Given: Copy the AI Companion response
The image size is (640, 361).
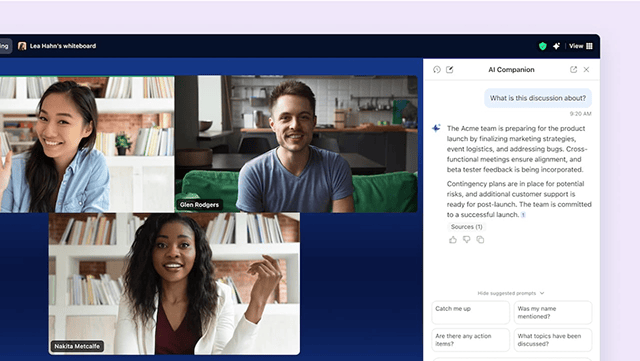Looking at the screenshot, I should [480, 240].
